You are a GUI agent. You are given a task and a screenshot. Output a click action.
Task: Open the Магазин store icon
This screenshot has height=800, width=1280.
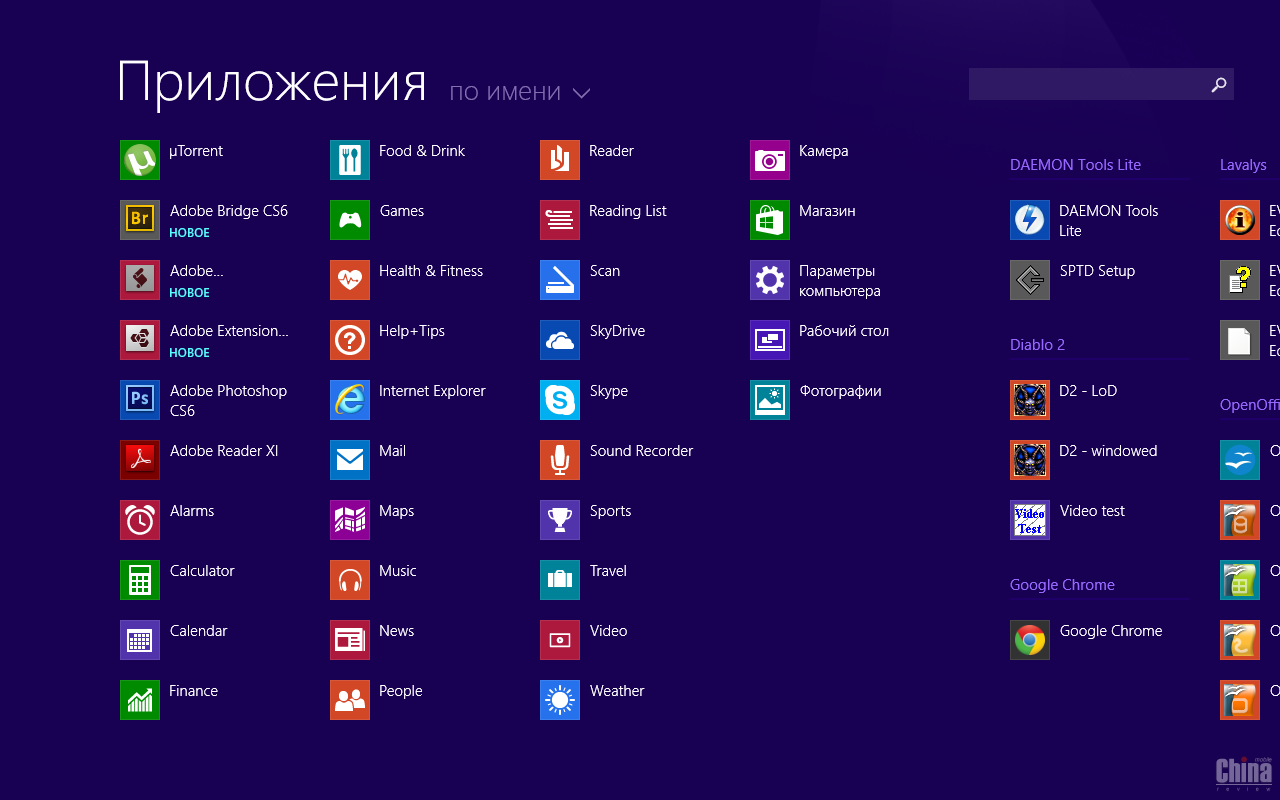(x=770, y=220)
